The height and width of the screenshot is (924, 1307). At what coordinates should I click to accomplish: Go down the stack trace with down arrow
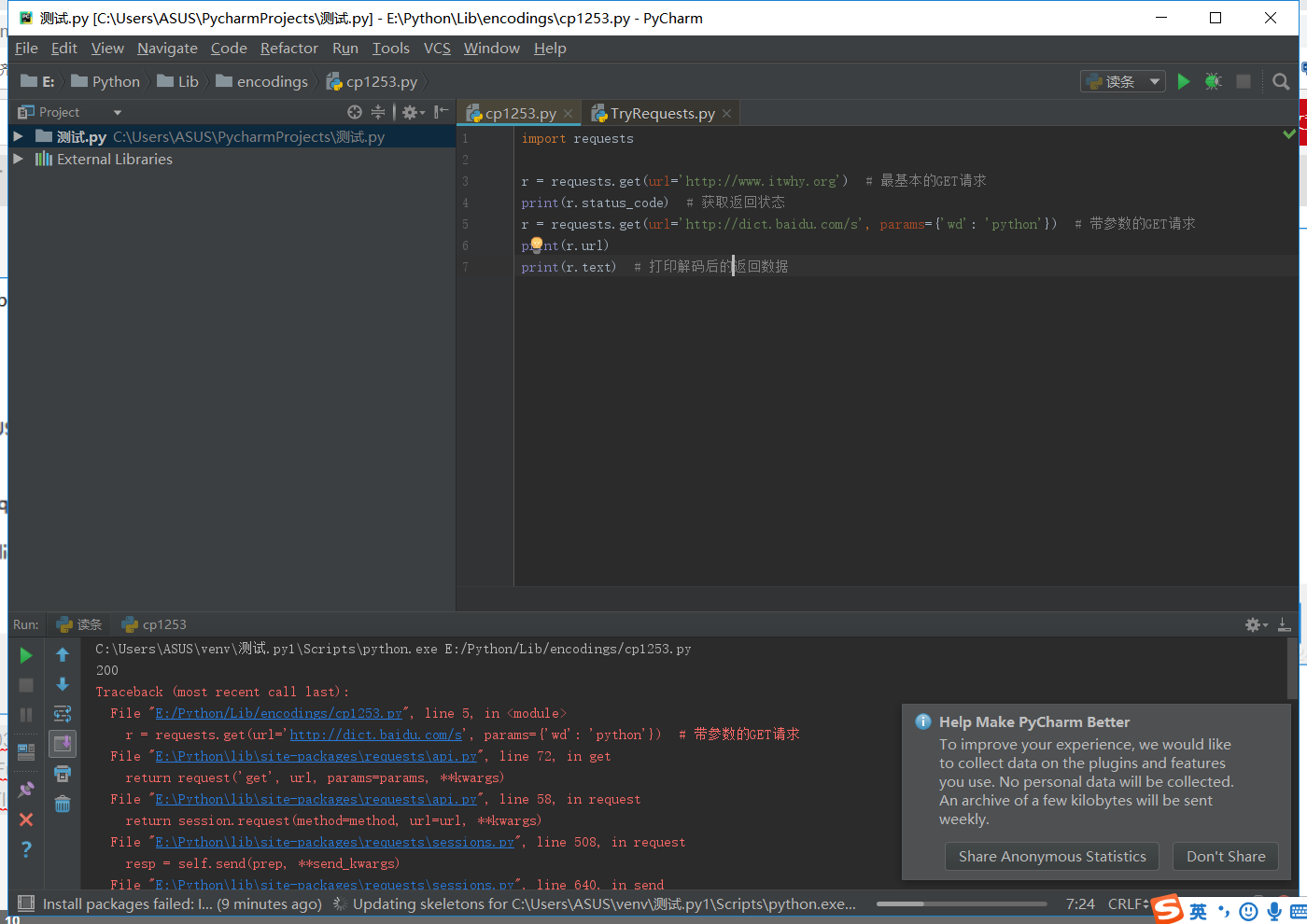pyautogui.click(x=63, y=684)
